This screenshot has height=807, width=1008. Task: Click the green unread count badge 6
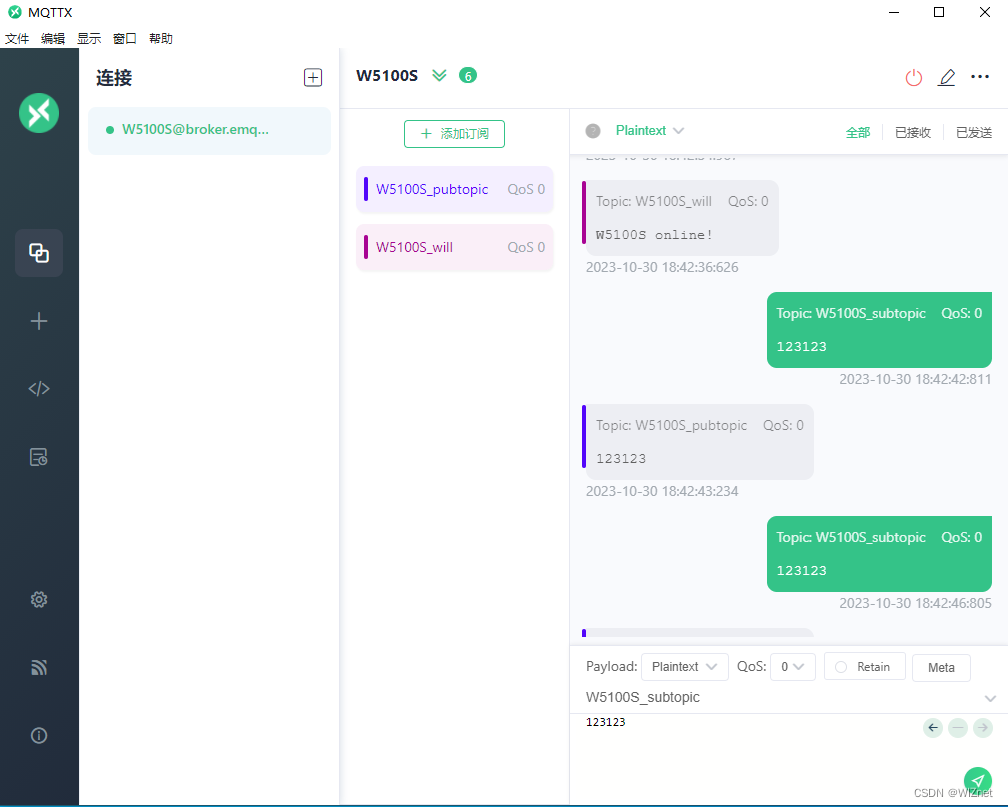tap(468, 76)
